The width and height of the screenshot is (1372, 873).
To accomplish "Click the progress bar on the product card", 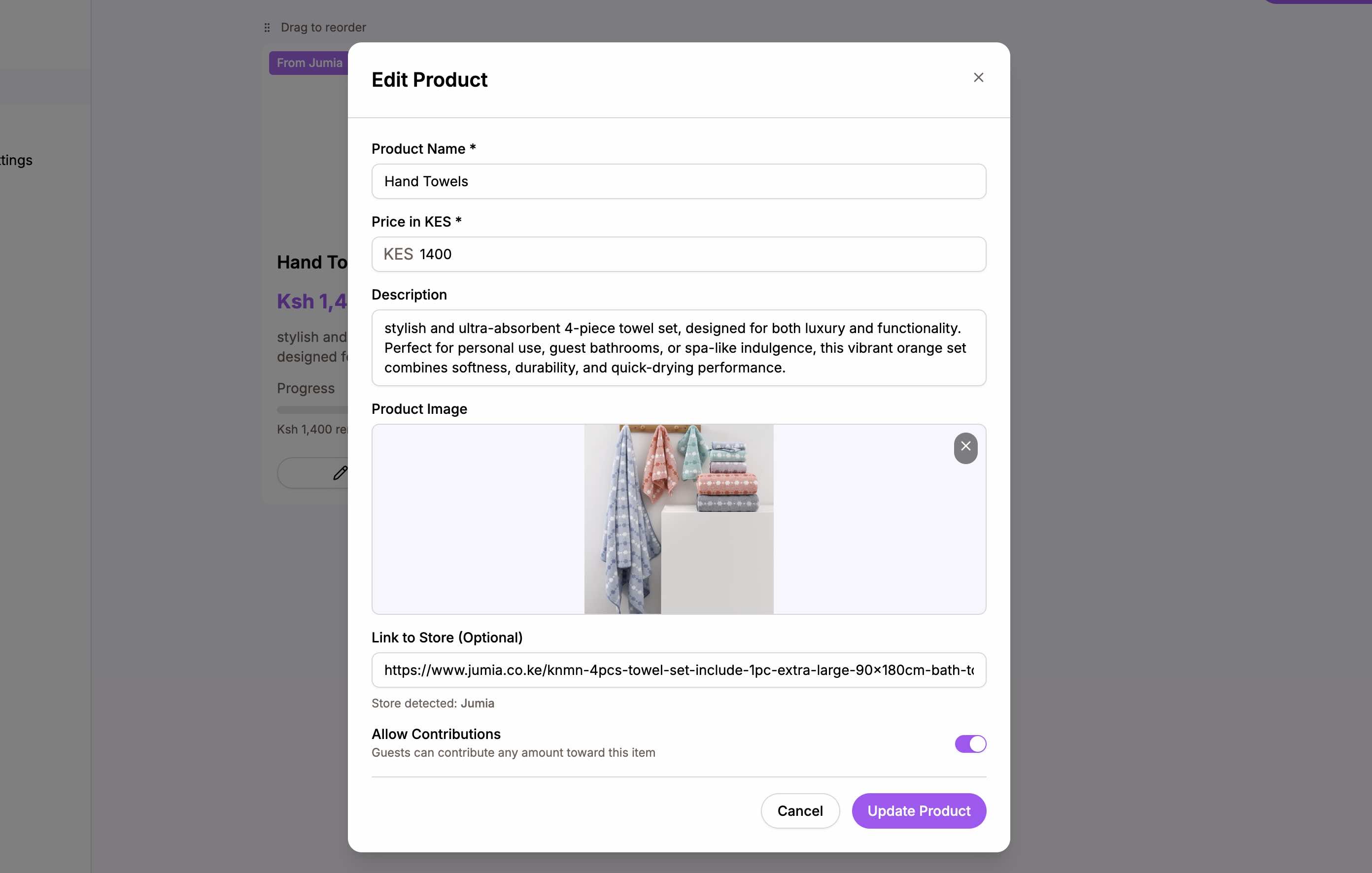I will coord(310,409).
